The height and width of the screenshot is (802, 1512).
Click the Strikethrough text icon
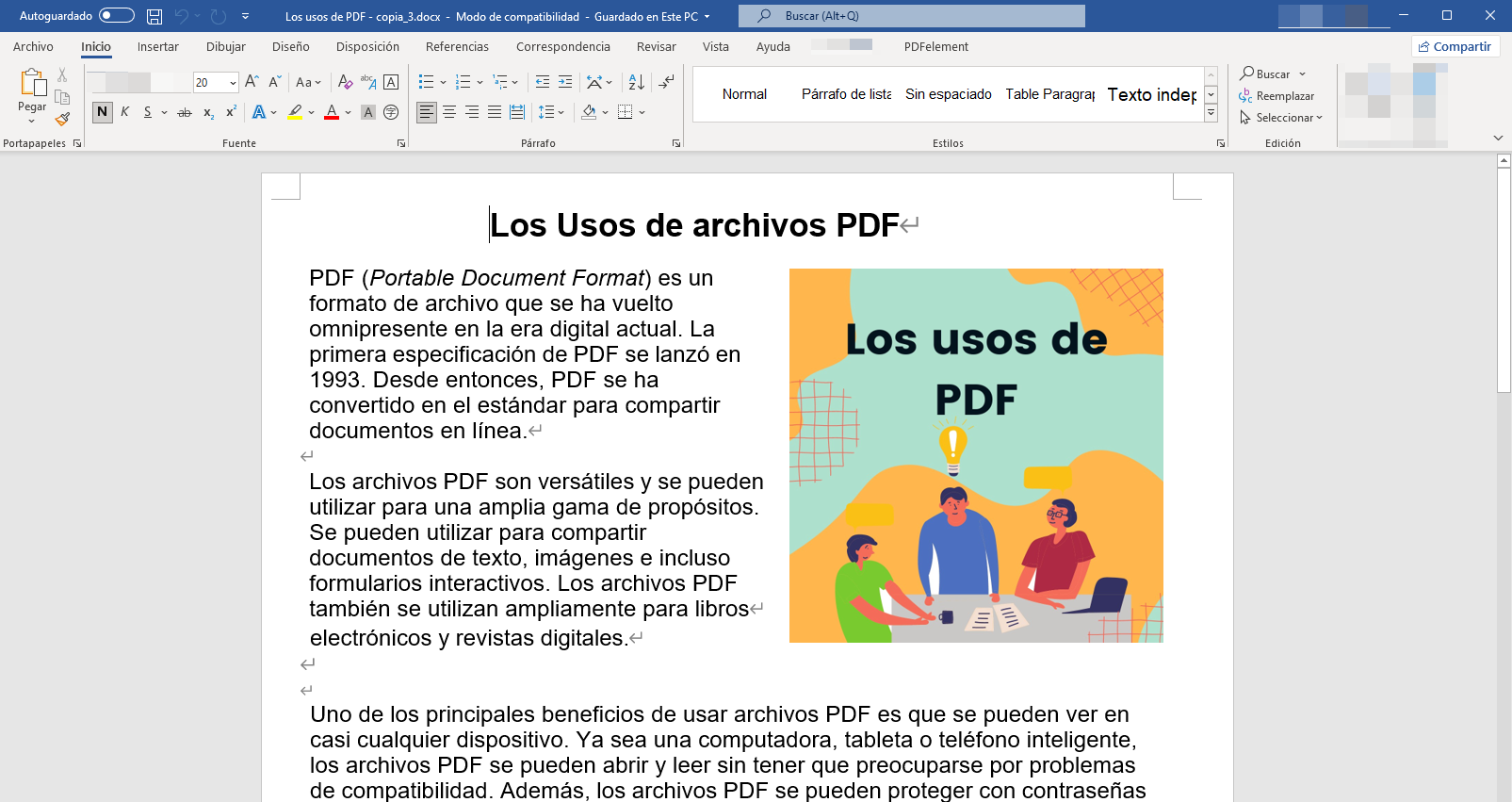click(185, 112)
